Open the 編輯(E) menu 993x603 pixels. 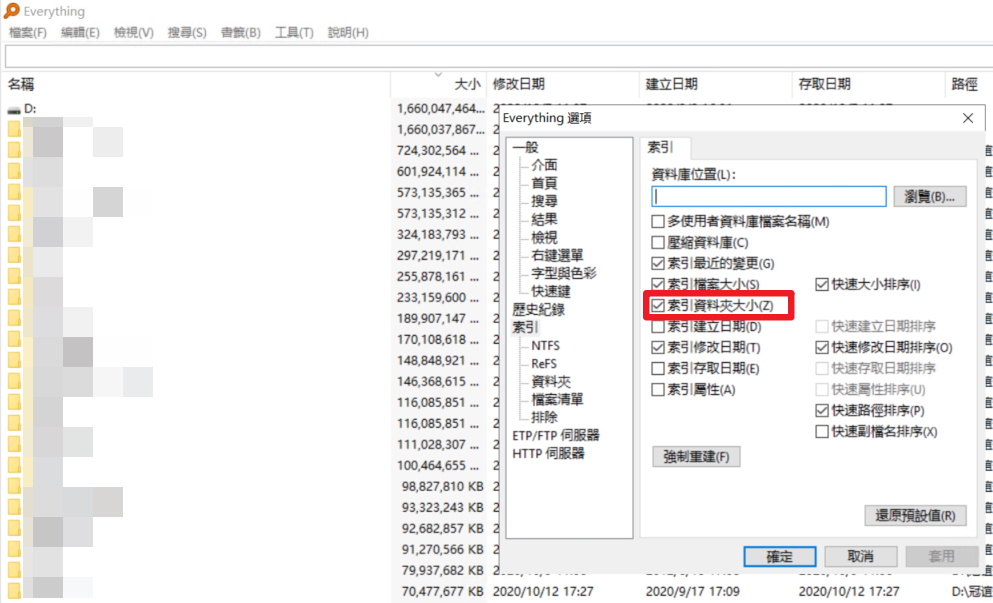80,32
